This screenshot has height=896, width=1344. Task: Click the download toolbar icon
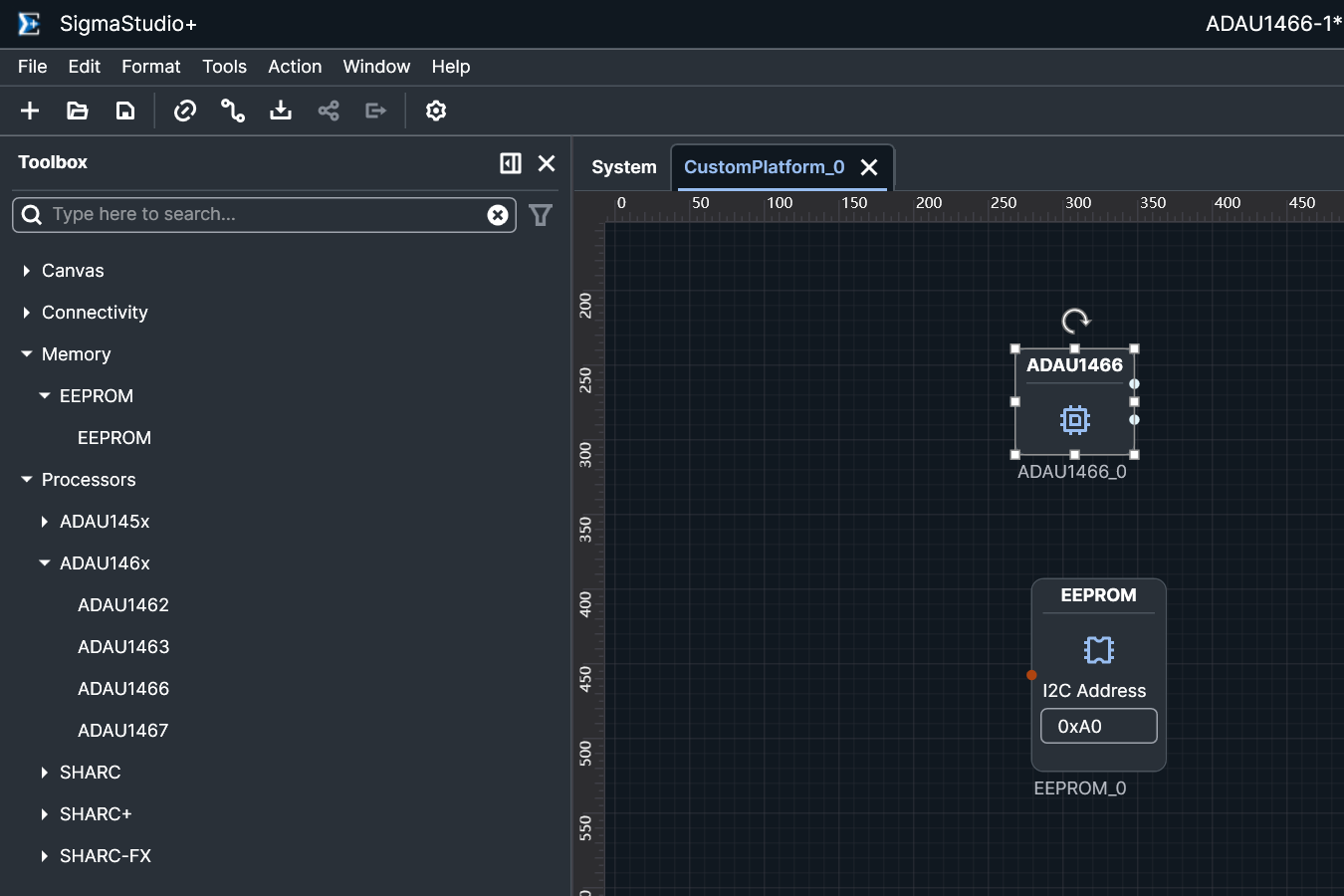tap(281, 111)
